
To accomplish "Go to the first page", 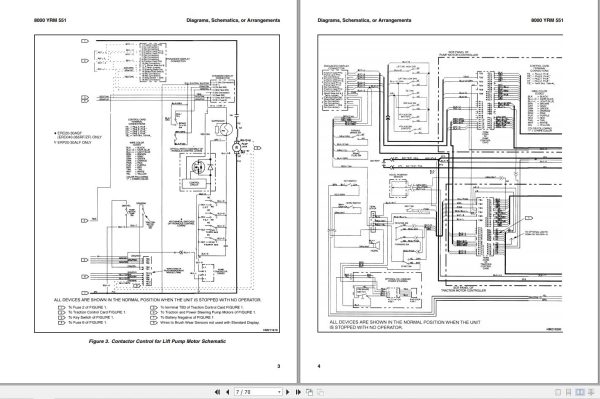I will (x=217, y=392).
